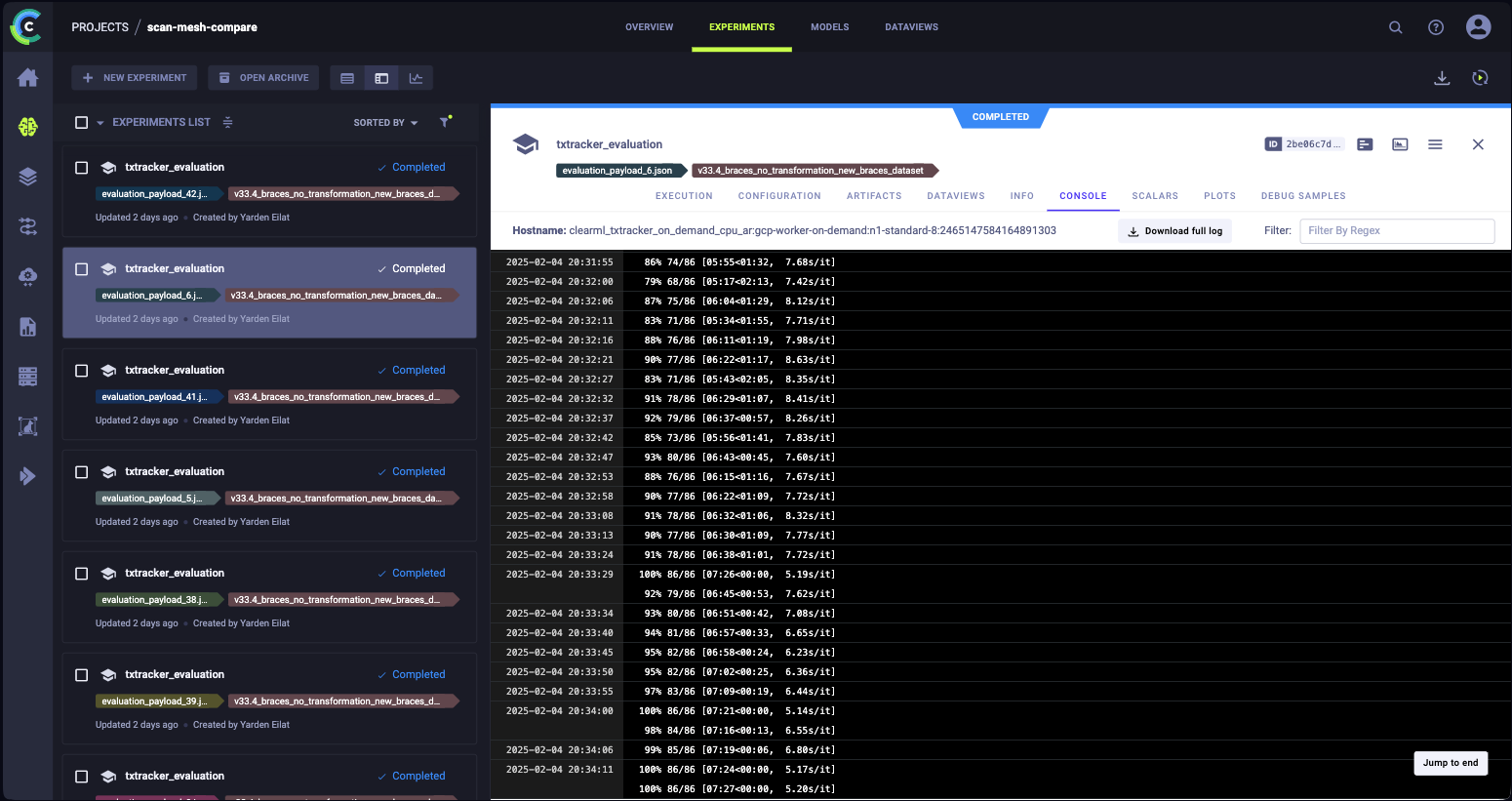Click the experiment ID 2be06c7d badge

tap(1304, 144)
